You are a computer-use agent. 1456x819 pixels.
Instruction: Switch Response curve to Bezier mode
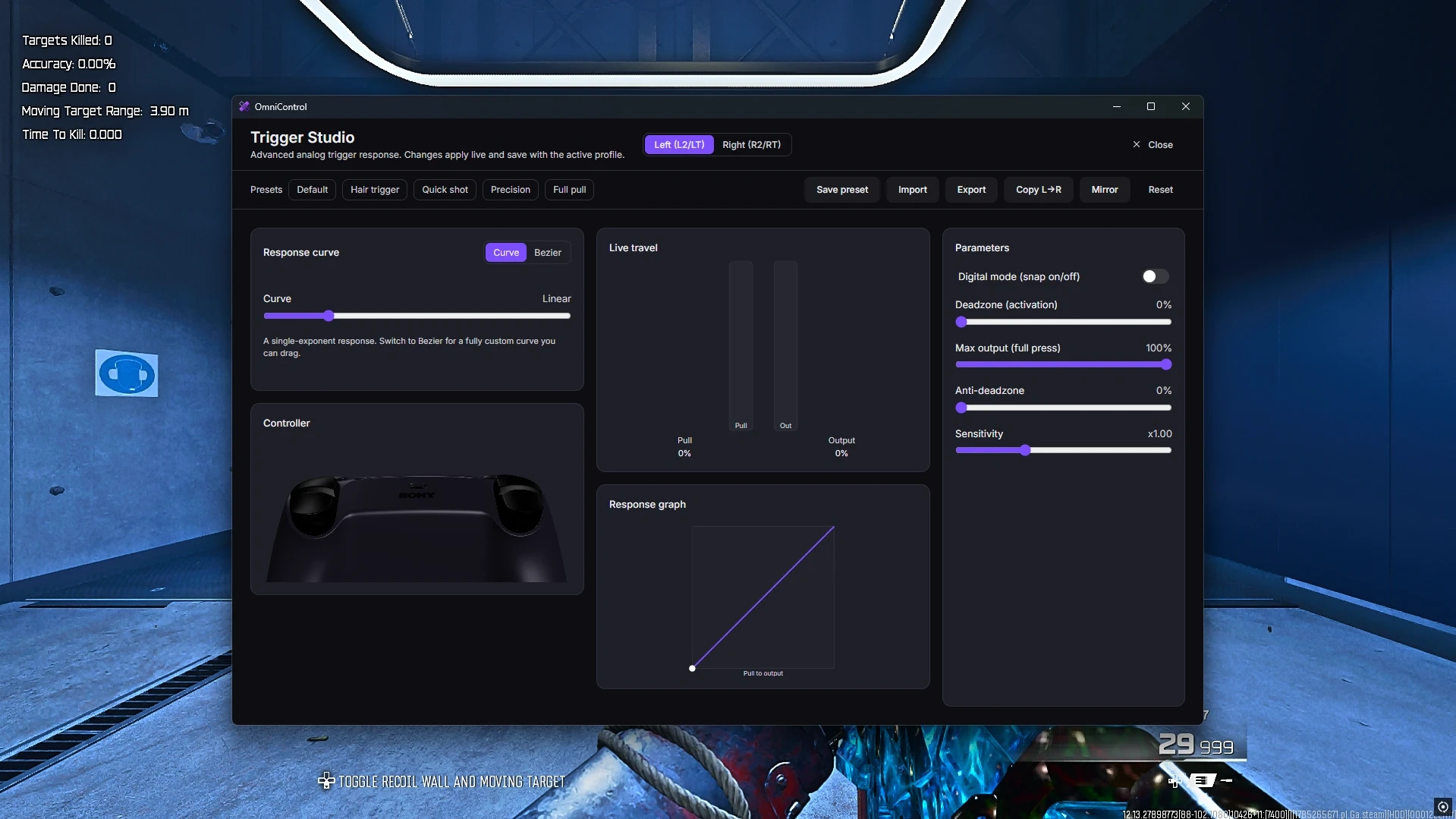(548, 253)
